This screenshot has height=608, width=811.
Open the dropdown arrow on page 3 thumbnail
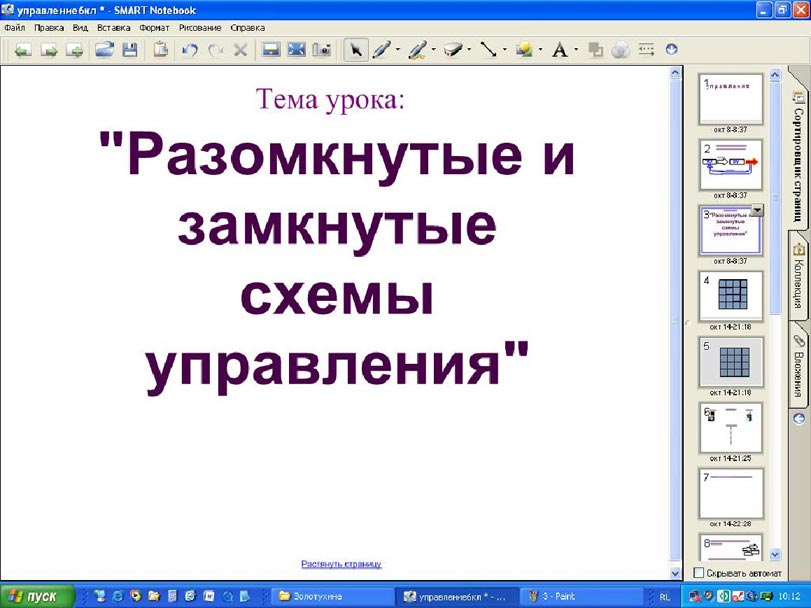(x=757, y=210)
